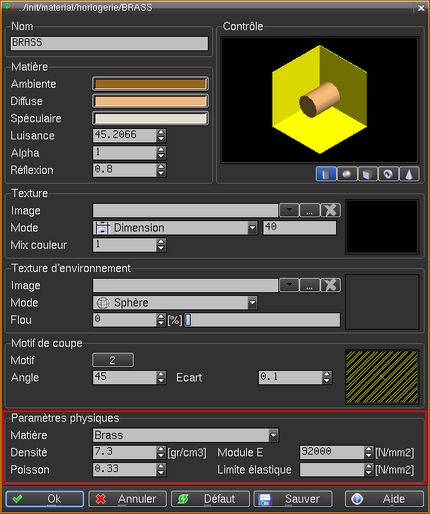Open Texture Mode Dimension dropdown
The image size is (430, 514).
(175, 228)
